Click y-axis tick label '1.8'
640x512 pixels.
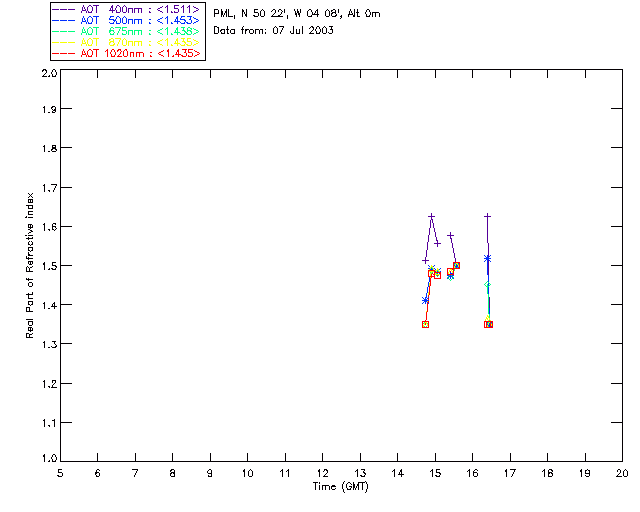click(x=49, y=148)
